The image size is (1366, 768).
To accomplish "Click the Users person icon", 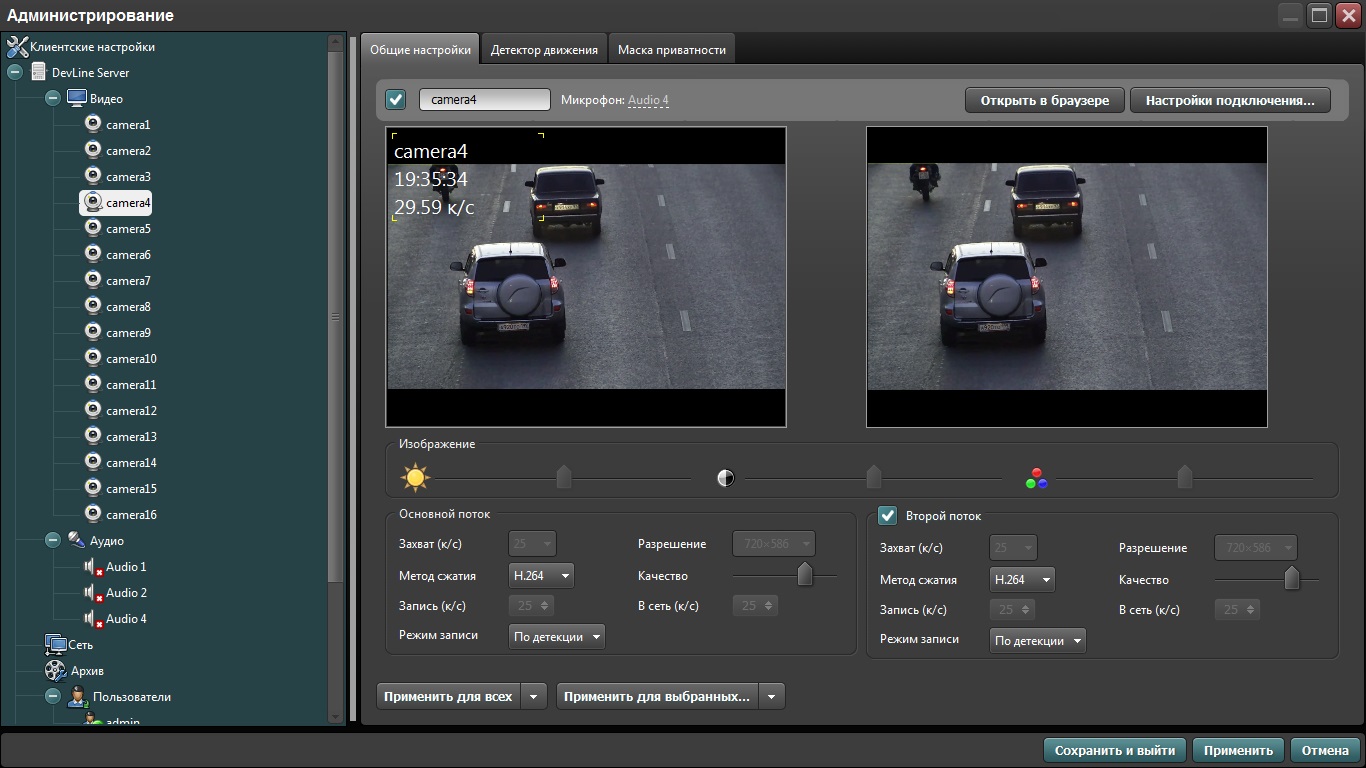I will tap(77, 697).
